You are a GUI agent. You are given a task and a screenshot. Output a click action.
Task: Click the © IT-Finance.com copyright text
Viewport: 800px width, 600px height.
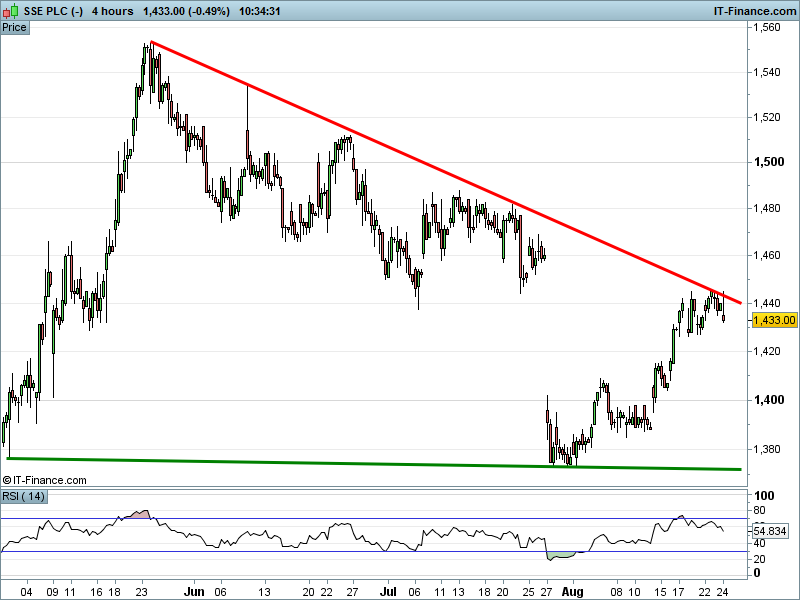click(44, 480)
